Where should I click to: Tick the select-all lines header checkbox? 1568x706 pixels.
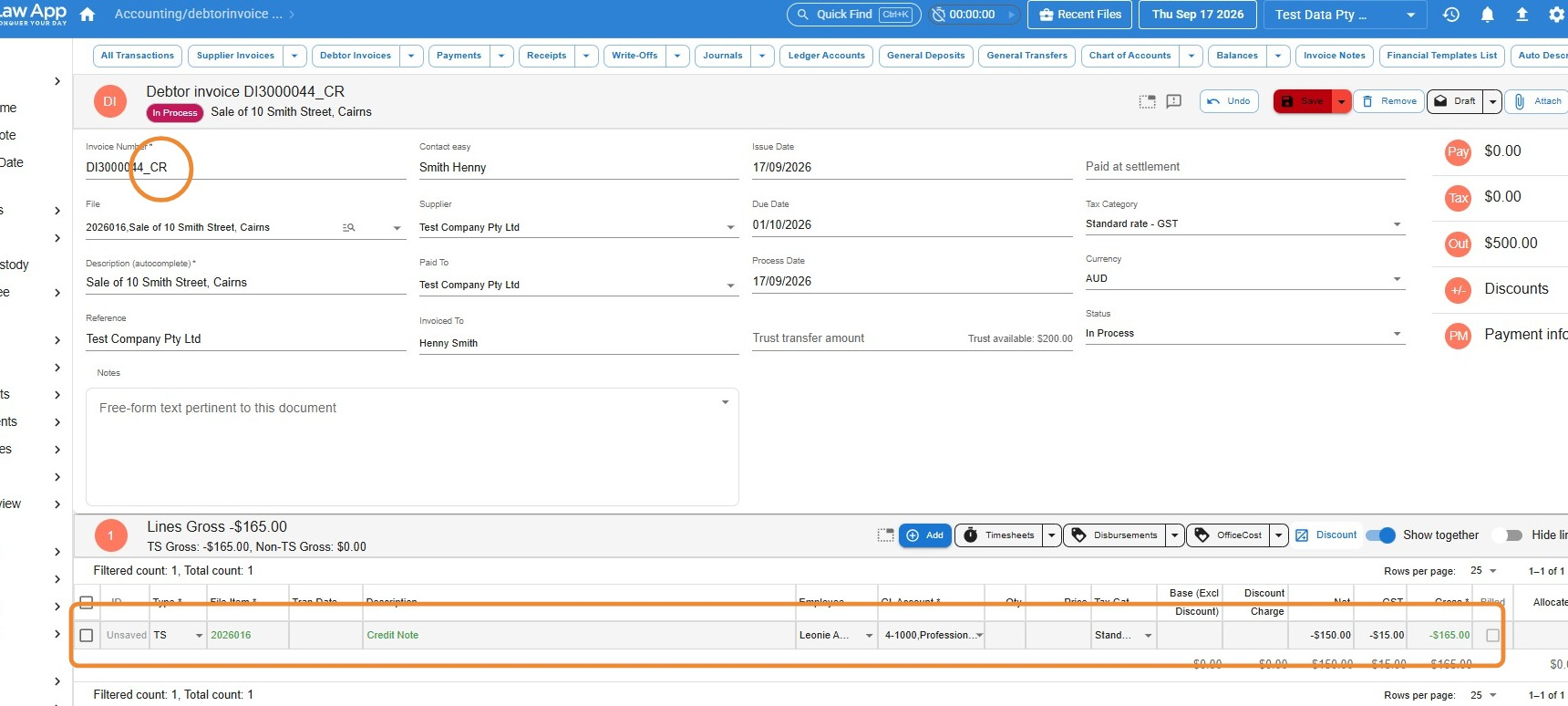pyautogui.click(x=87, y=602)
